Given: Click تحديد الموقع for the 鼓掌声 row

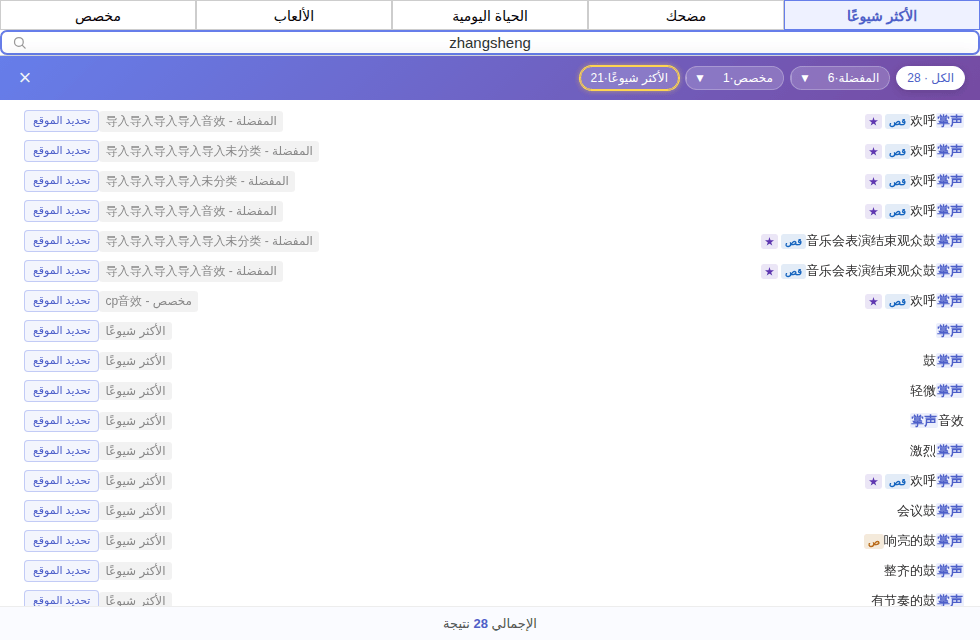Looking at the screenshot, I should (x=61, y=361).
